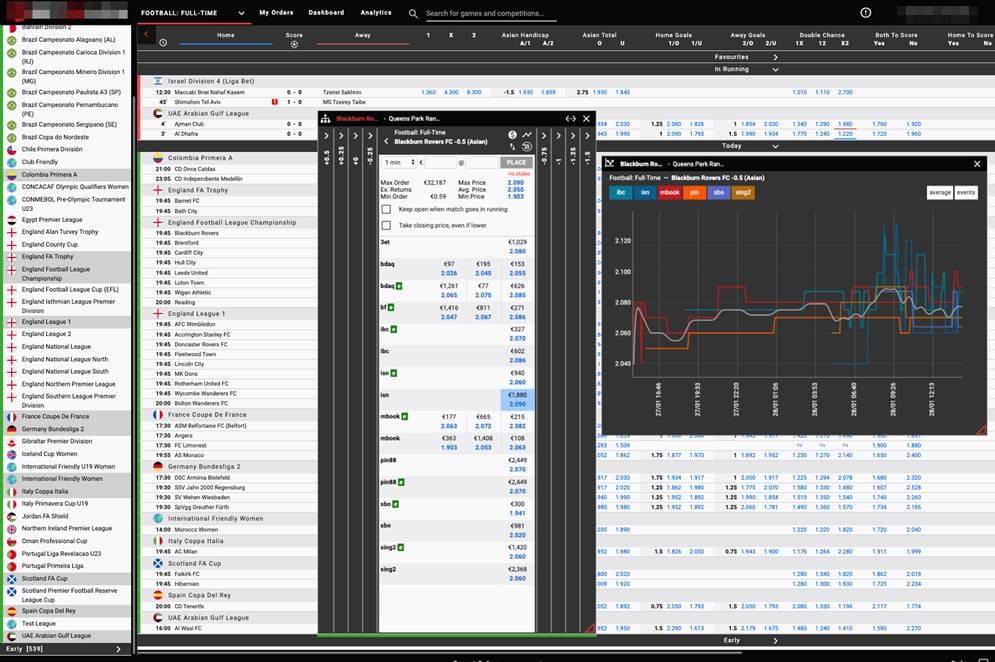Click the green bdaq exchange icon
This screenshot has height=662, width=995.
pyautogui.click(x=399, y=286)
